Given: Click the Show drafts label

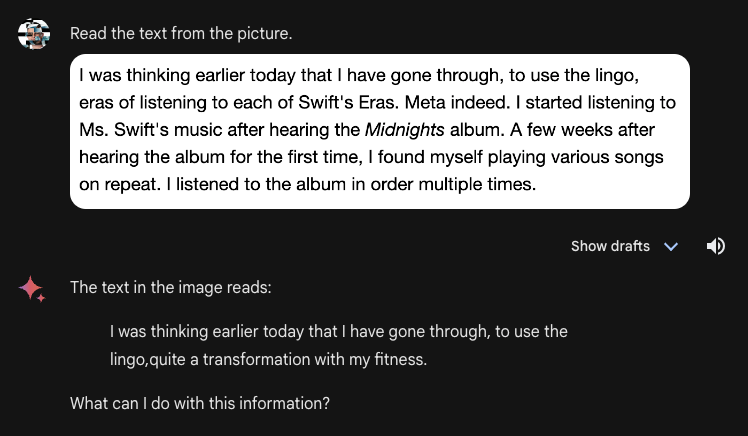Looking at the screenshot, I should (610, 246).
